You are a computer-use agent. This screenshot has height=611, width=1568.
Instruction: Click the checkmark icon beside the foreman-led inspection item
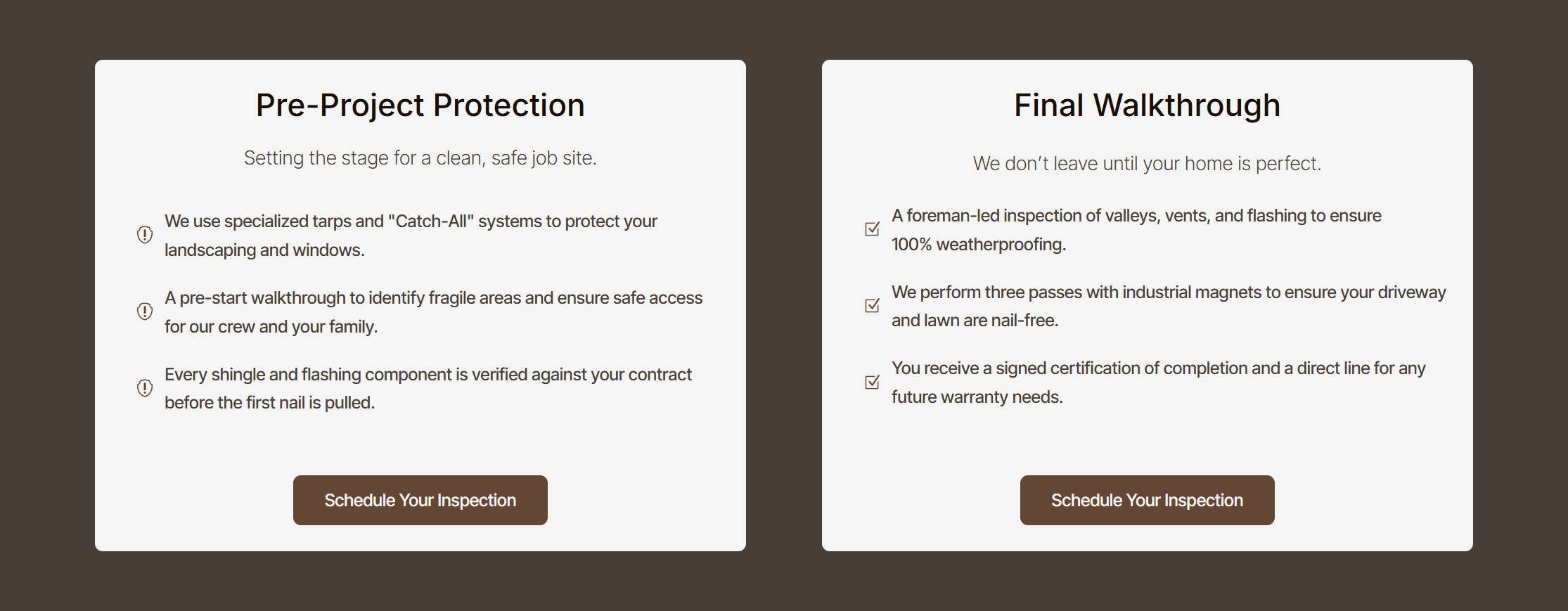coord(872,229)
